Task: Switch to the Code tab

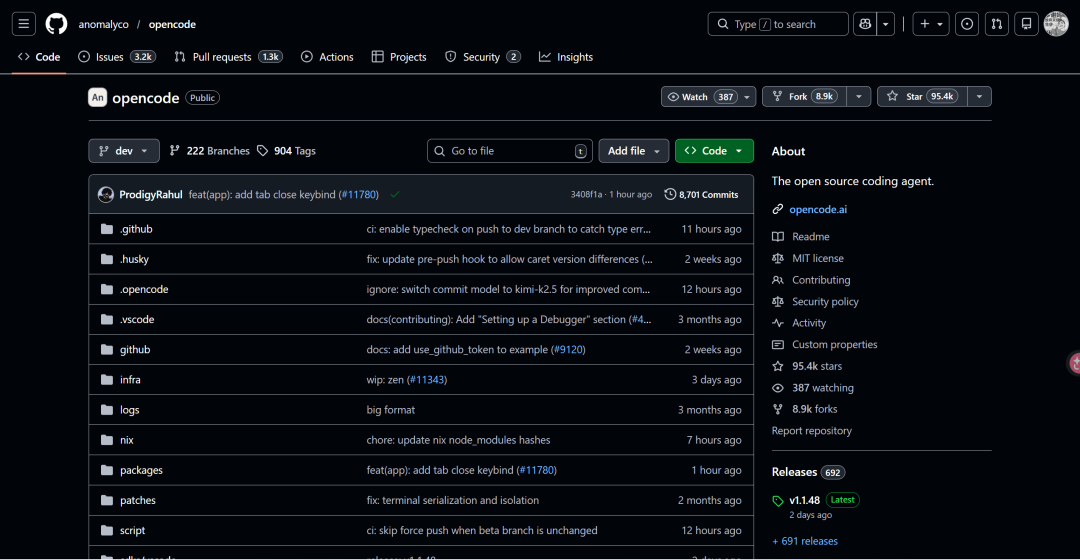Action: pos(39,57)
